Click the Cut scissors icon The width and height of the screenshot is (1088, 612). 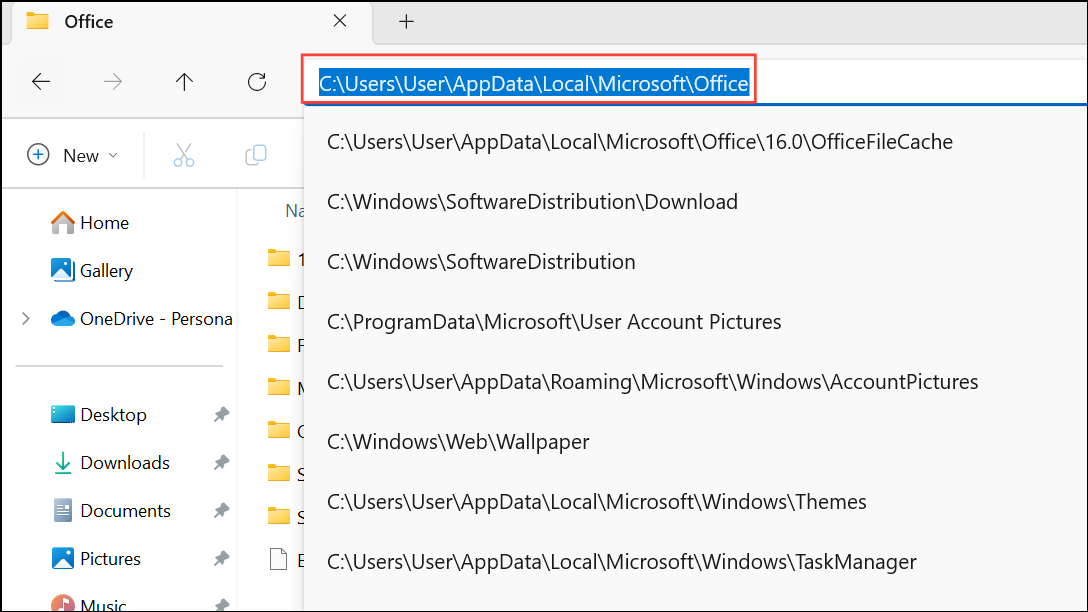coord(183,155)
